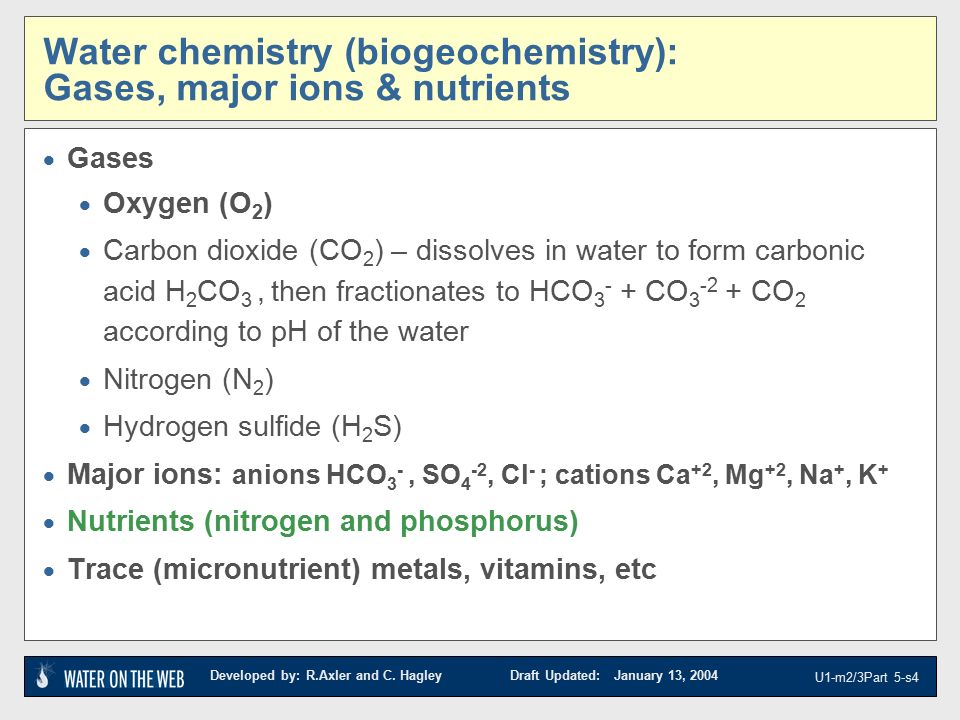Select the 'Hydrogen sulfide (H2S)' bullet item
Image resolution: width=960 pixels, height=720 pixels.
click(x=252, y=427)
